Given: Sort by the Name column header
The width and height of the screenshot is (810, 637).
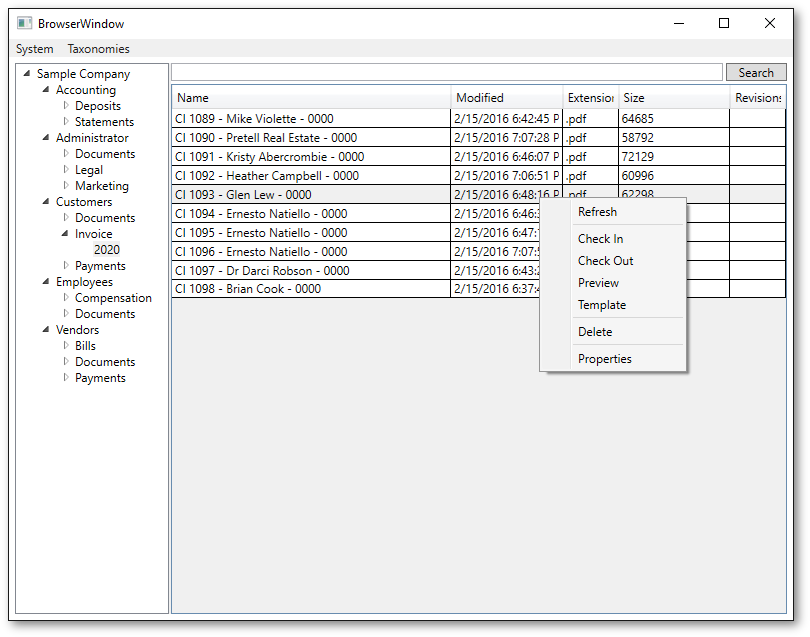Looking at the screenshot, I should (311, 98).
